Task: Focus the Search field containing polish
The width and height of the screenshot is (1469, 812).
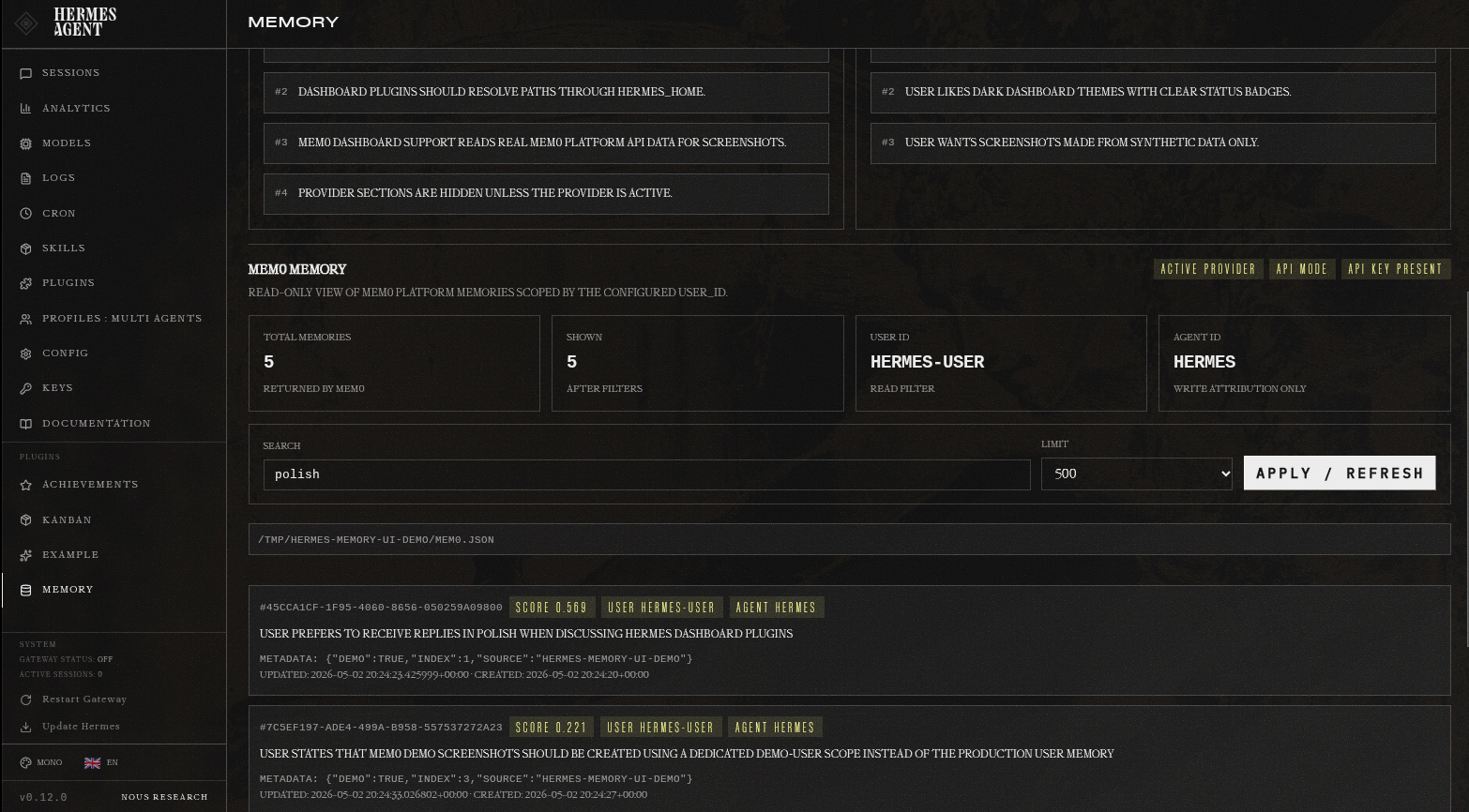Action: (x=646, y=474)
